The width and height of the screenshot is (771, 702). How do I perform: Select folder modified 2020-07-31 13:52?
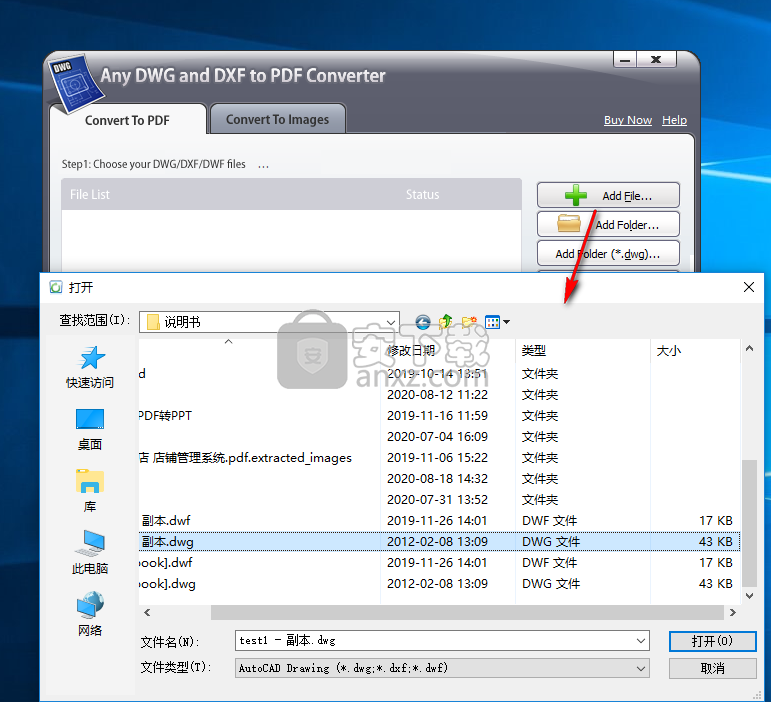pos(439,500)
